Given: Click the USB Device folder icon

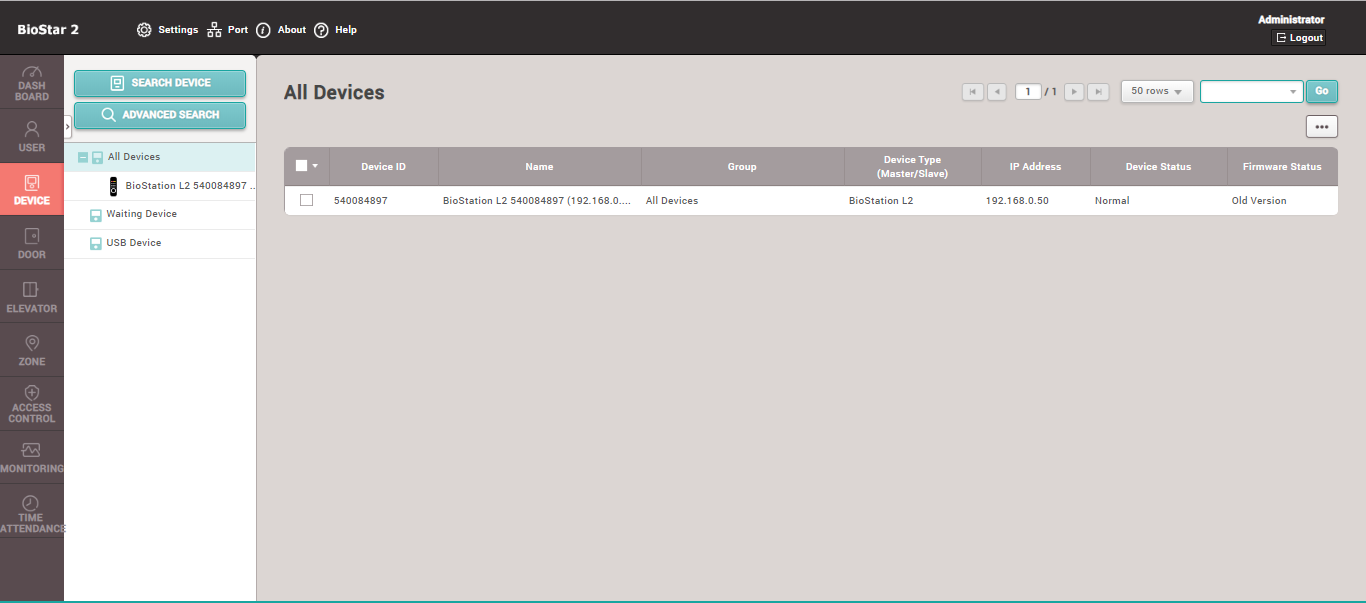Looking at the screenshot, I should pos(96,244).
